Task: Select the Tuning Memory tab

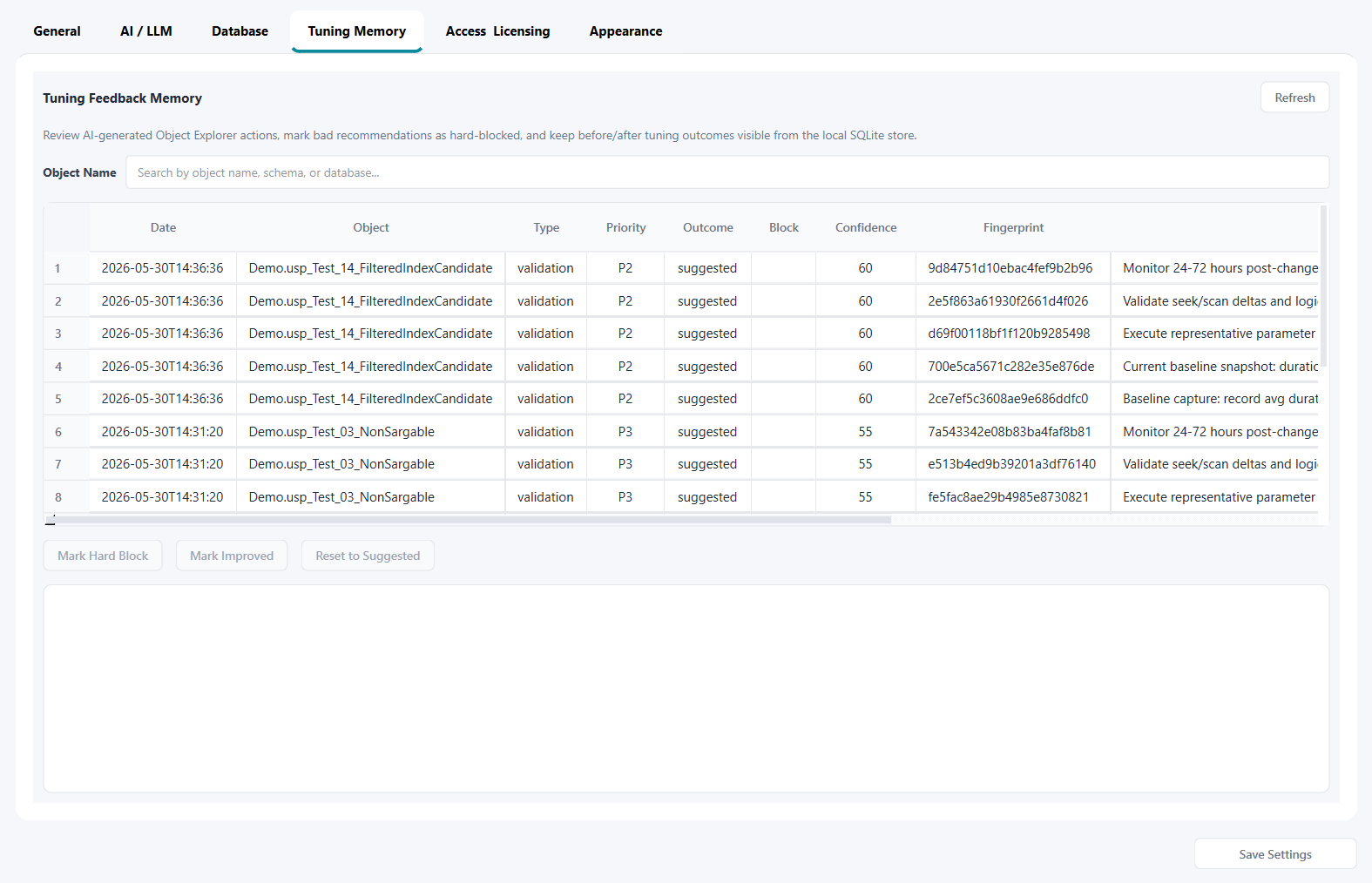Action: 357,31
